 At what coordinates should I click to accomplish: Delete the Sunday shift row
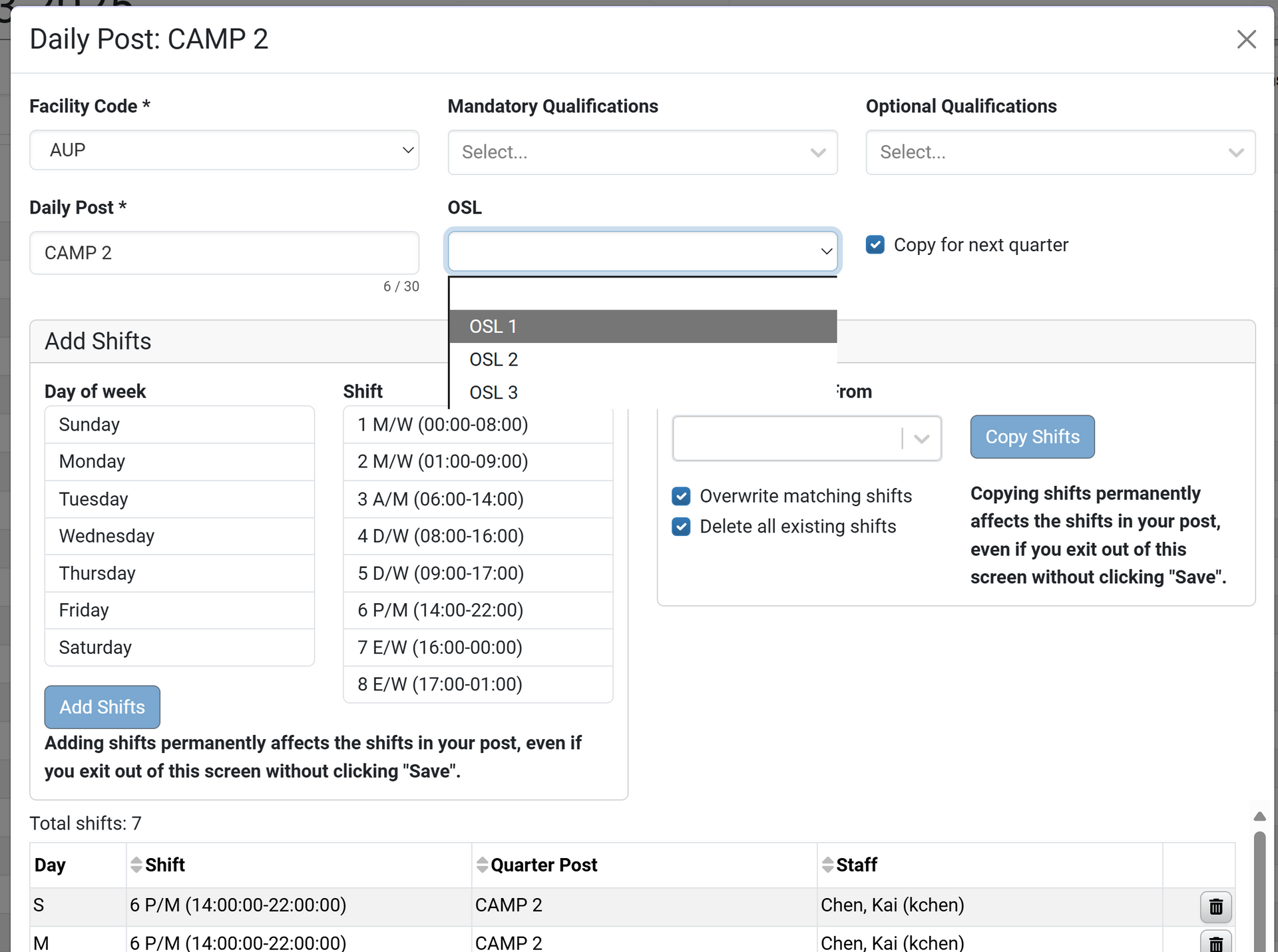tap(1215, 906)
